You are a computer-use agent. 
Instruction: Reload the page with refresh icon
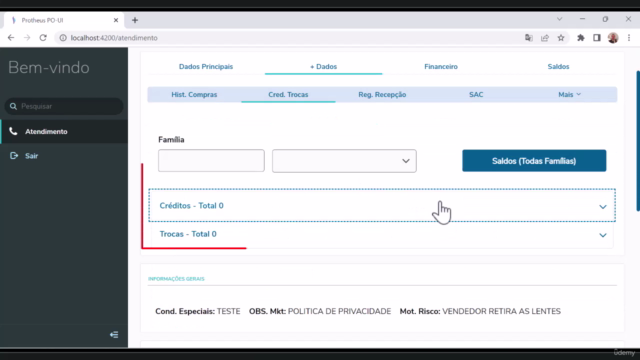pos(43,38)
